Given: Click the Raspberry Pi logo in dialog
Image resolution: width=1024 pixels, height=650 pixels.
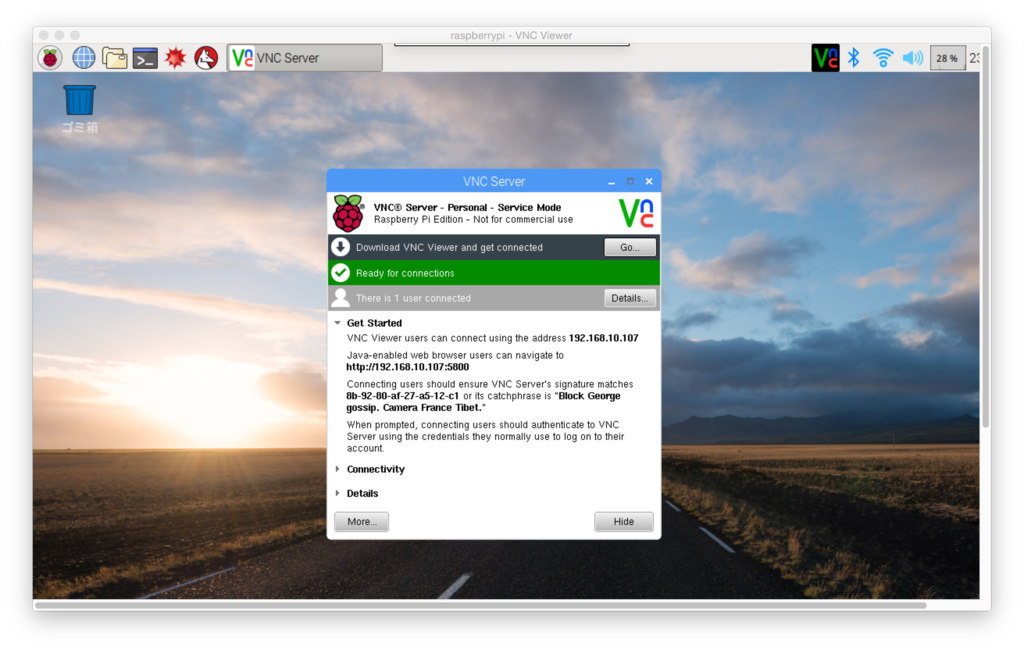Looking at the screenshot, I should pyautogui.click(x=348, y=213).
